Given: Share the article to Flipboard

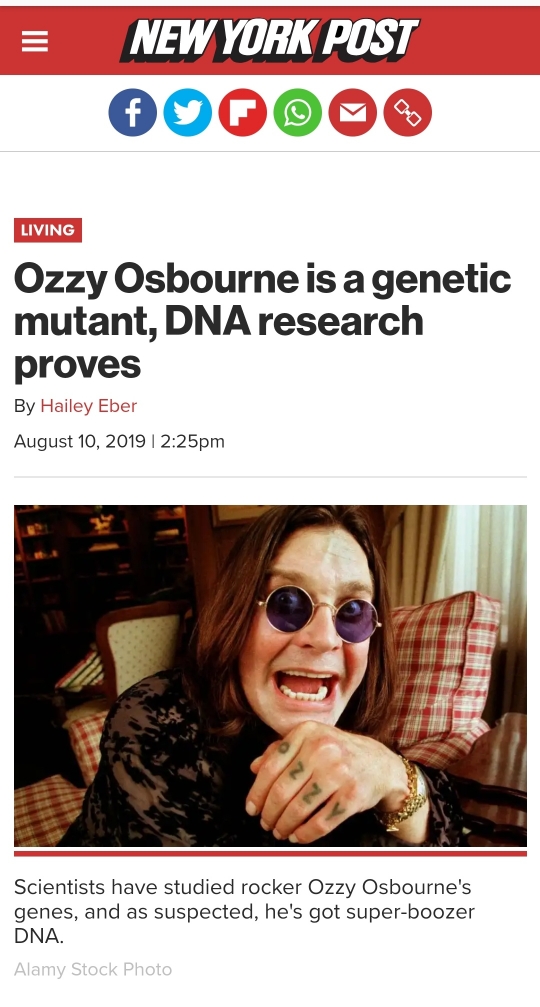Looking at the screenshot, I should coord(243,112).
